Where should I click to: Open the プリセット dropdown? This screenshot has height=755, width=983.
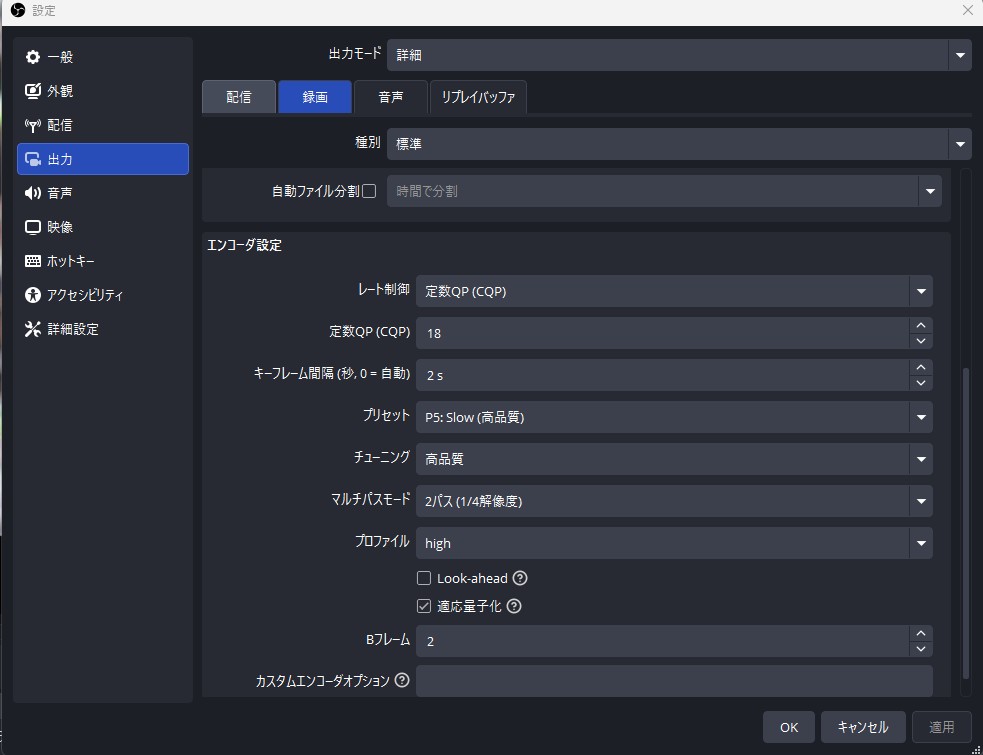point(675,417)
